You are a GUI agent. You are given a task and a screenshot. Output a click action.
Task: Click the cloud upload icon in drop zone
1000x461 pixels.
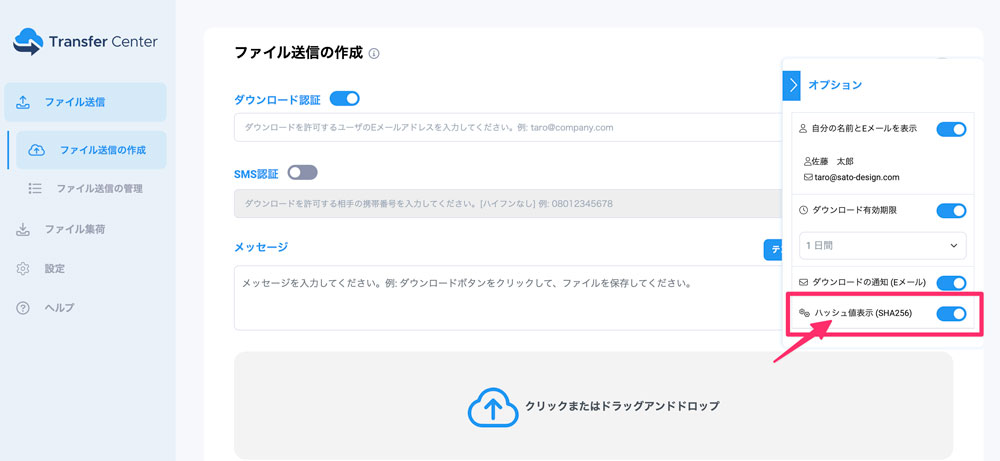click(x=491, y=406)
